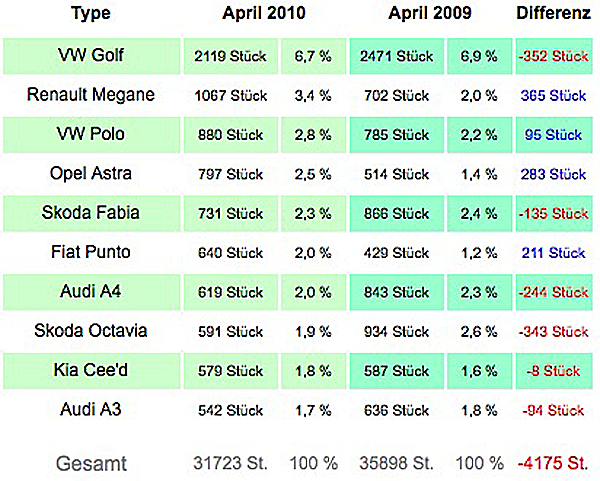Click the Gesamt total row label
Image resolution: width=600 pixels, height=481 pixels.
click(91, 463)
